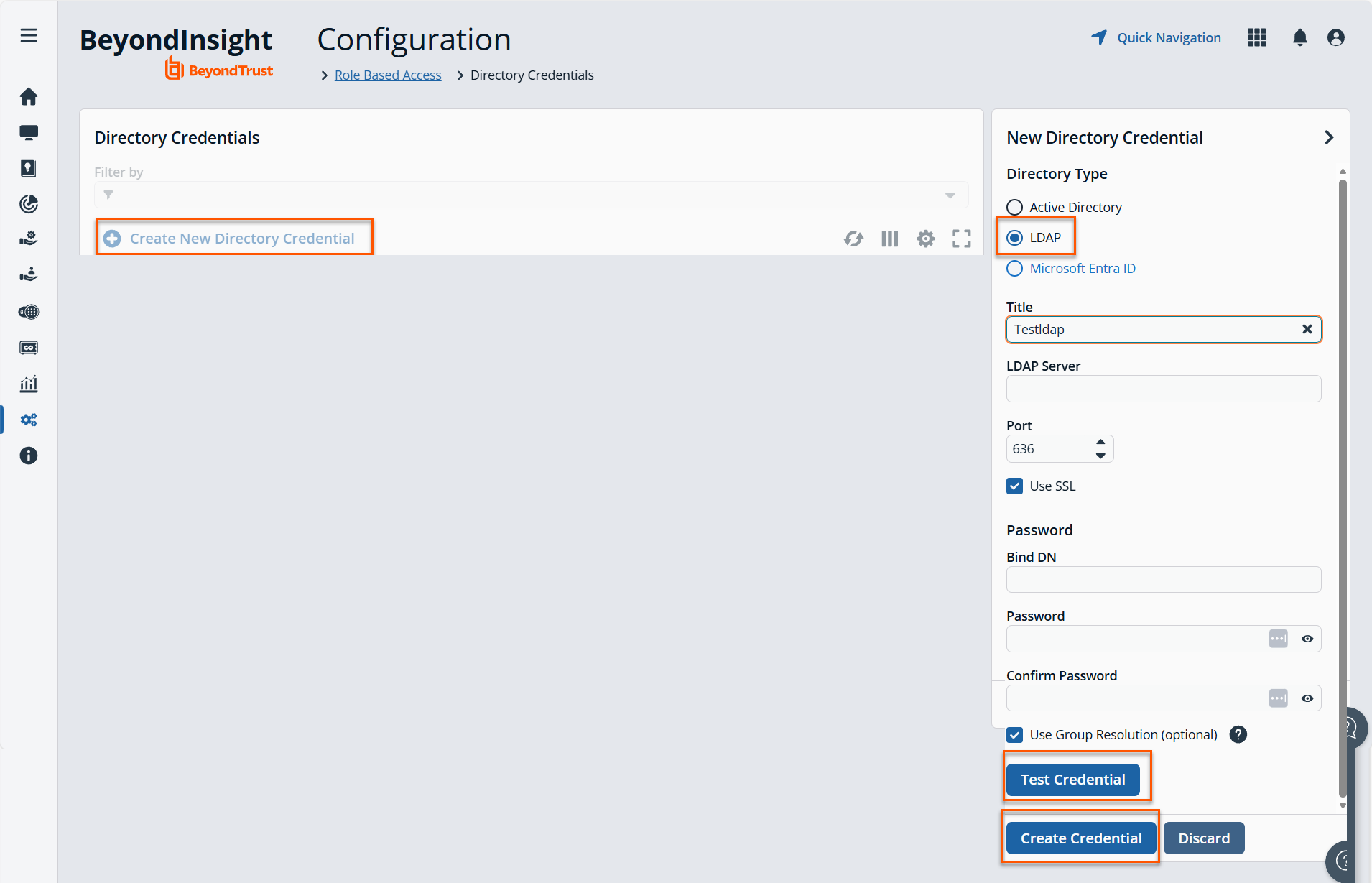Screen dimensions: 1372x883
Task: Open the user profile menu
Action: point(1336,37)
